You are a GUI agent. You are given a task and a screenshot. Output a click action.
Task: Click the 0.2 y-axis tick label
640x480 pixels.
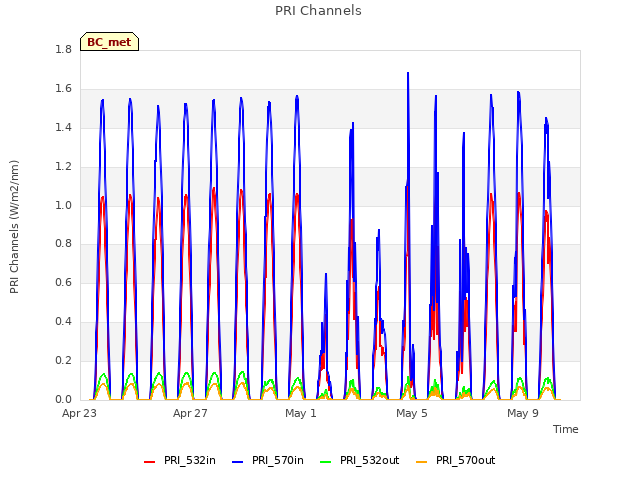[x=63, y=360]
